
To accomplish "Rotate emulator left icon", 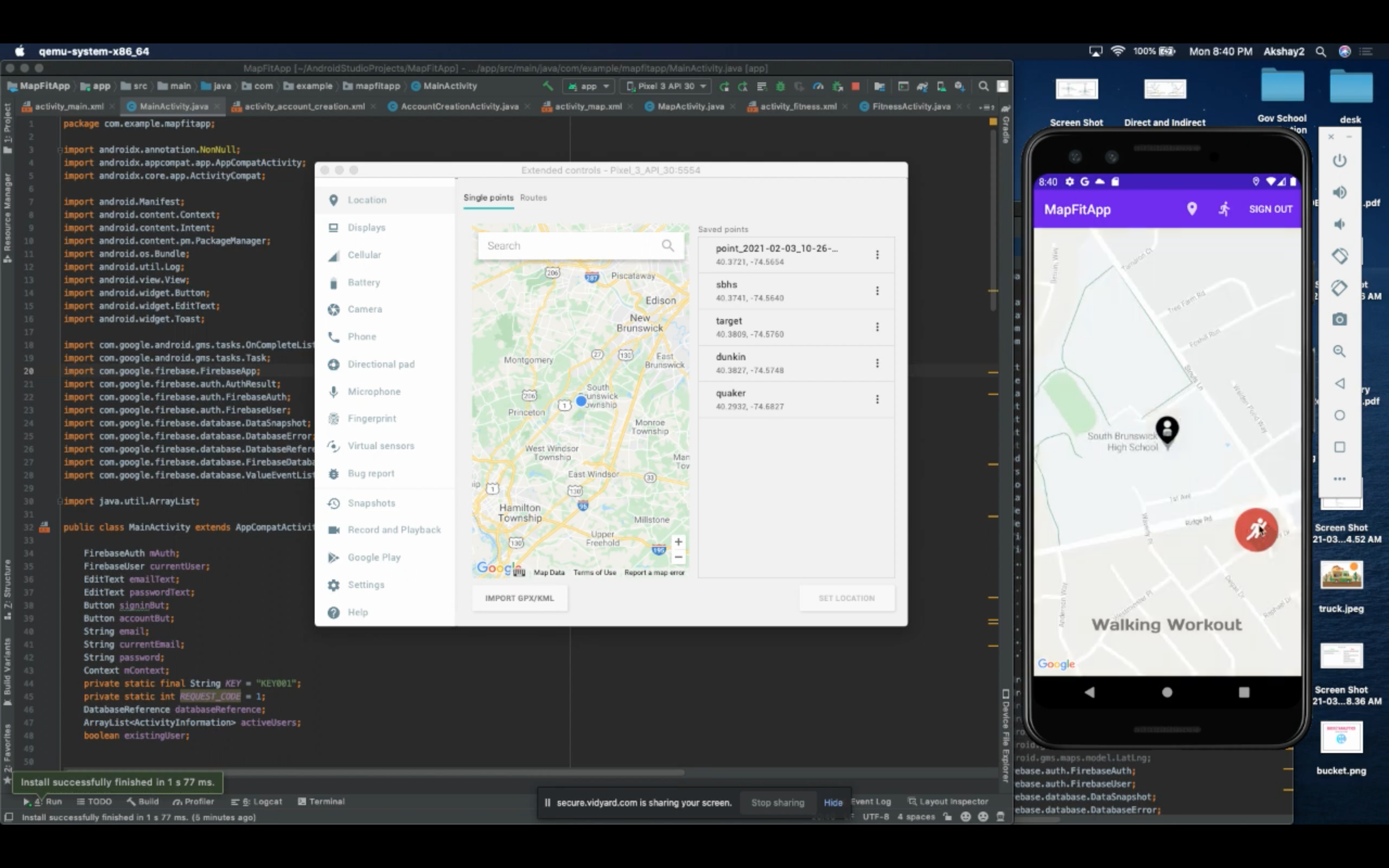I will click(1339, 256).
